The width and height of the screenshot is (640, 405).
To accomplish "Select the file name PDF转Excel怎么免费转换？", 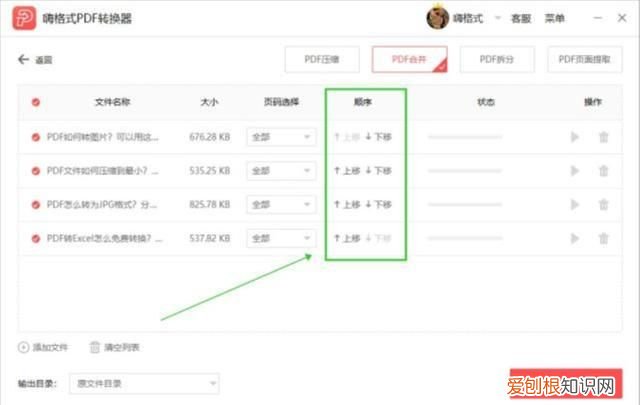I will point(104,238).
